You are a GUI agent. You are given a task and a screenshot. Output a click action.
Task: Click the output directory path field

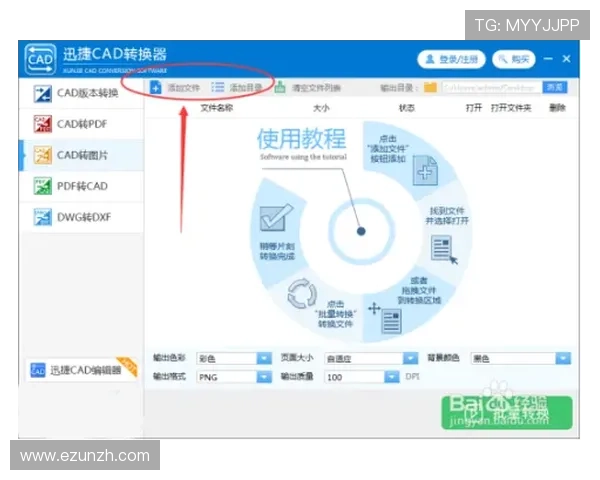point(492,88)
